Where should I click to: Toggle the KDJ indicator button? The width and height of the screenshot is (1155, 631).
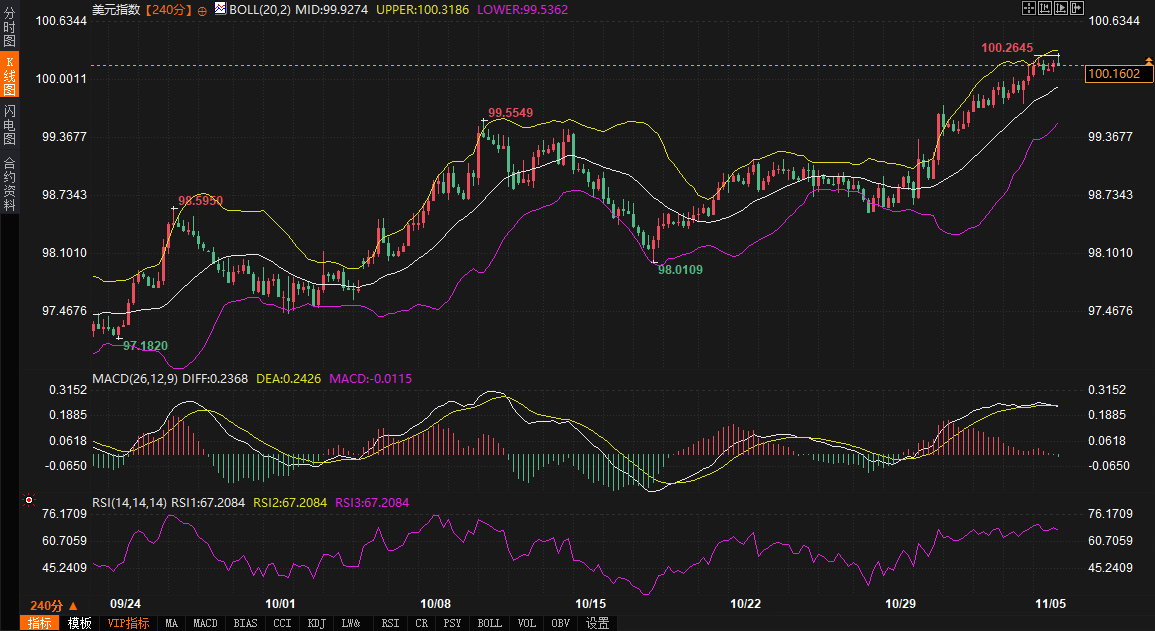coord(317,623)
